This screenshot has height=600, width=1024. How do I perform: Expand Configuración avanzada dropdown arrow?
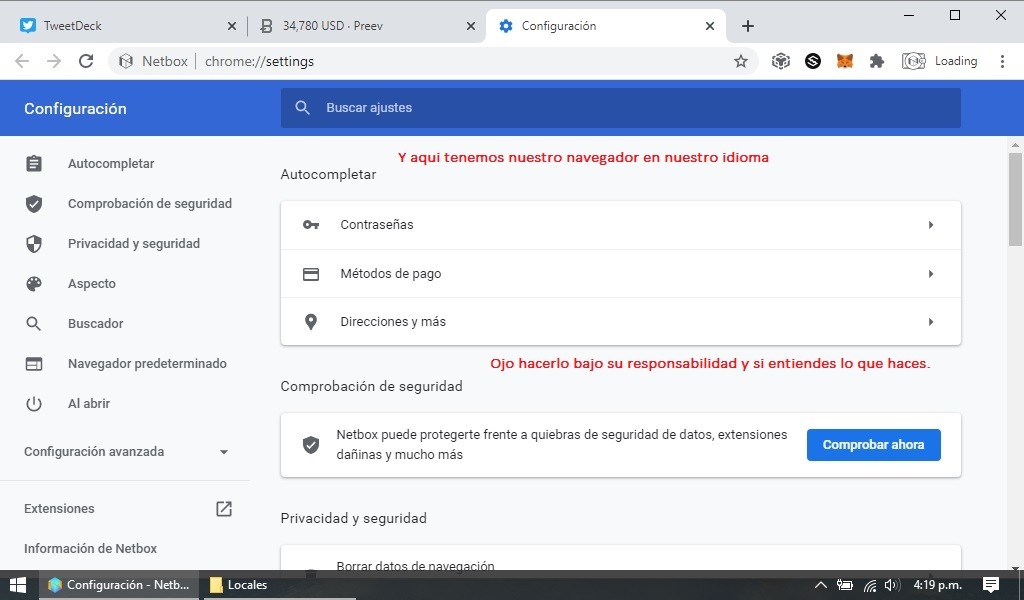pos(224,452)
